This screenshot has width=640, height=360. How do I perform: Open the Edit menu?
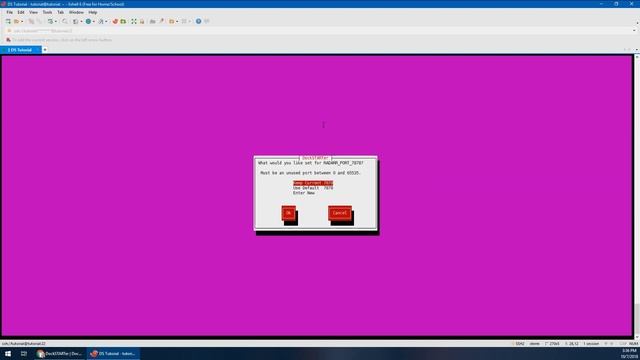click(x=21, y=12)
